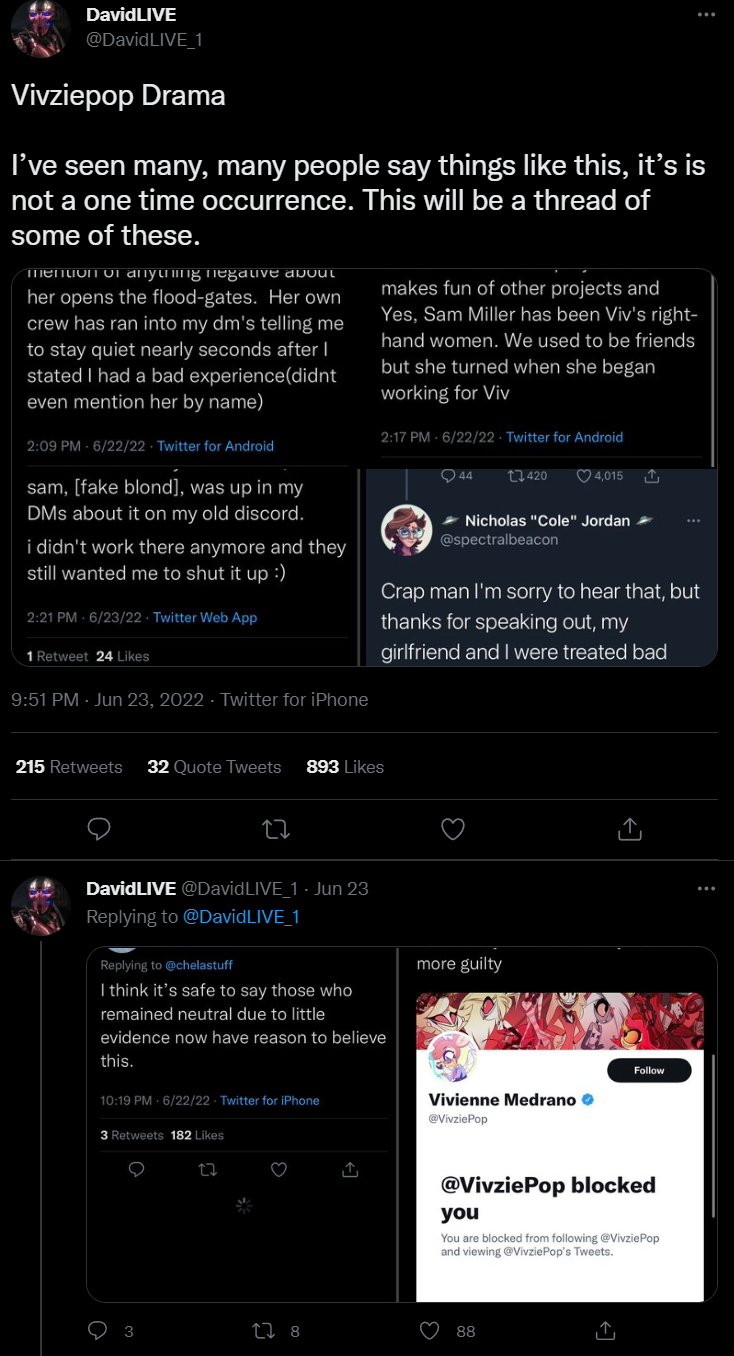View the 215 Retweets list
This screenshot has height=1356, width=734.
tap(69, 767)
